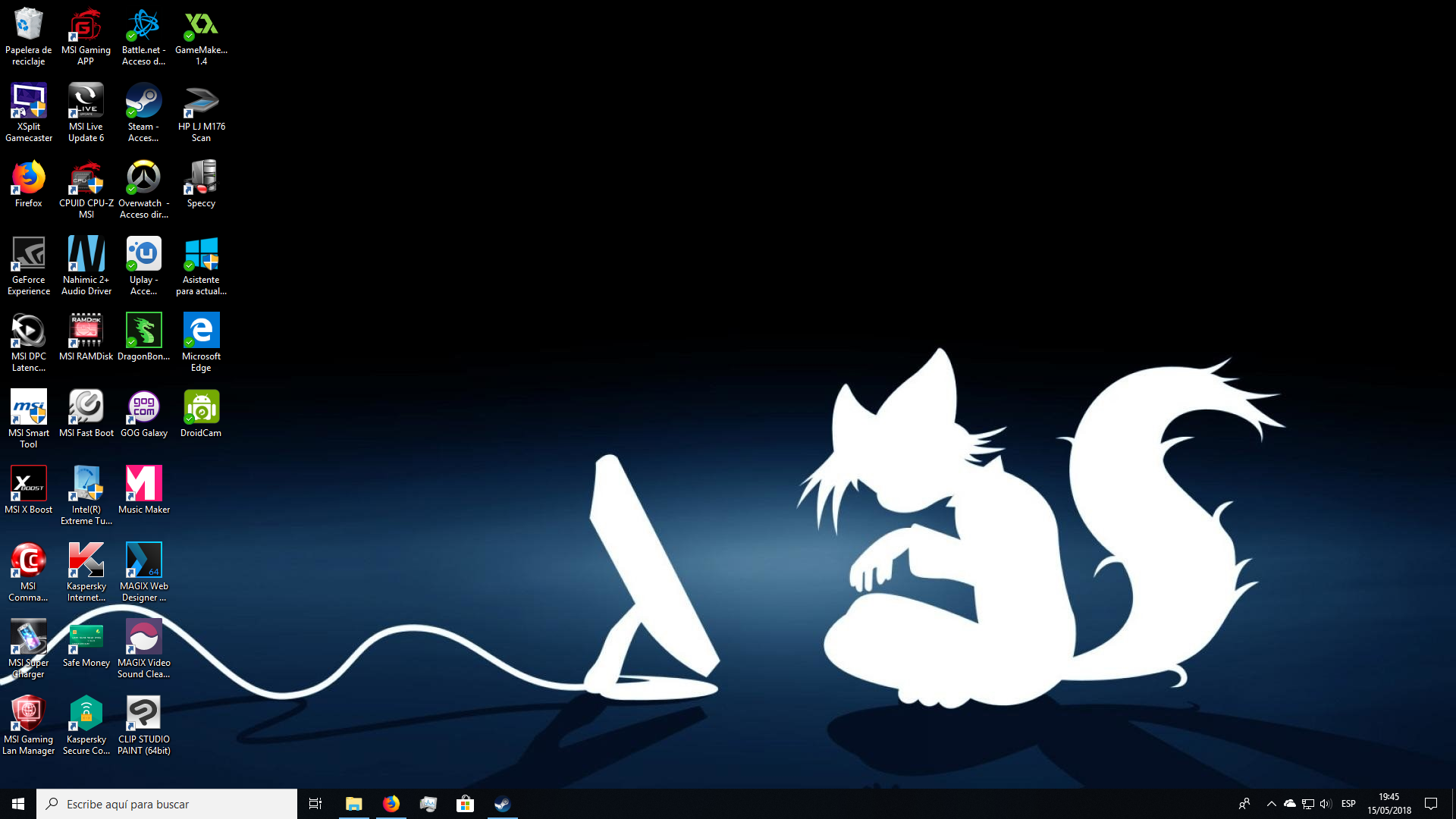This screenshot has width=1456, height=819.
Task: Open the People tray icon
Action: click(x=1244, y=804)
